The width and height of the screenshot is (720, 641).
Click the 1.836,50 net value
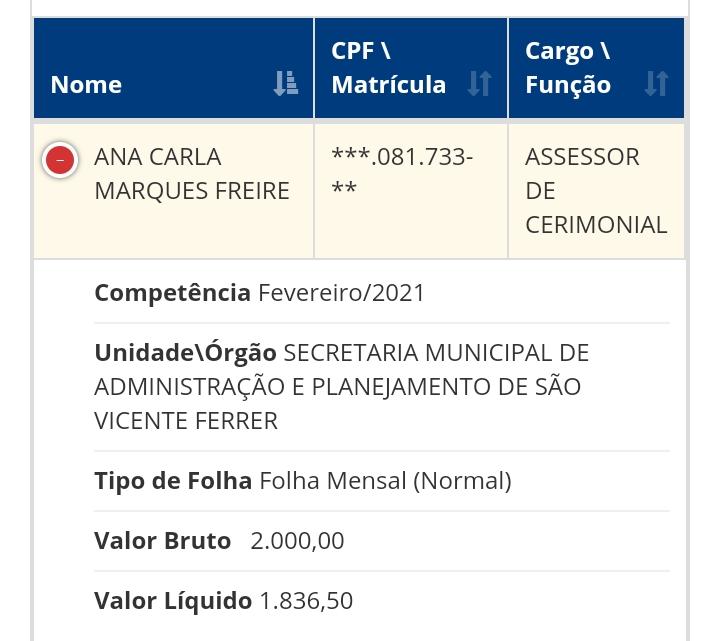pyautogui.click(x=306, y=601)
